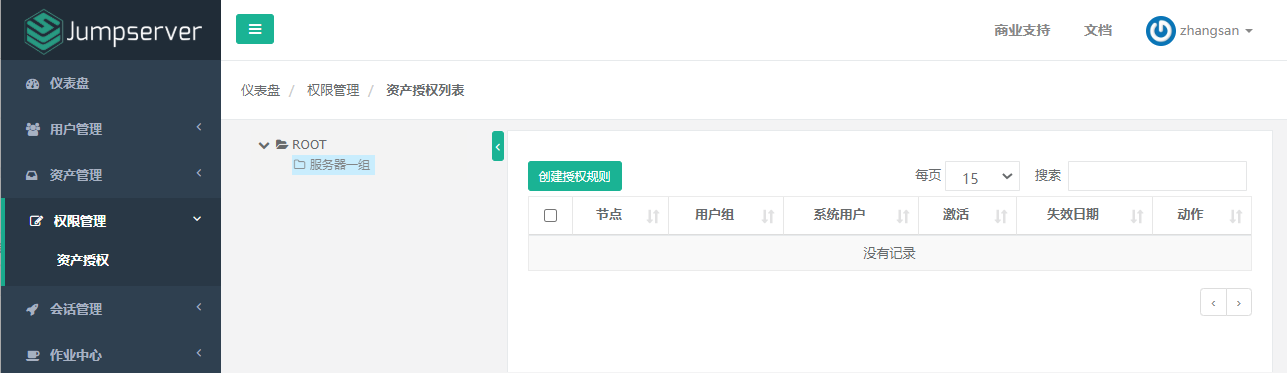Sort by 激活 column sort arrows
1287x373 pixels.
[x=1000, y=216]
